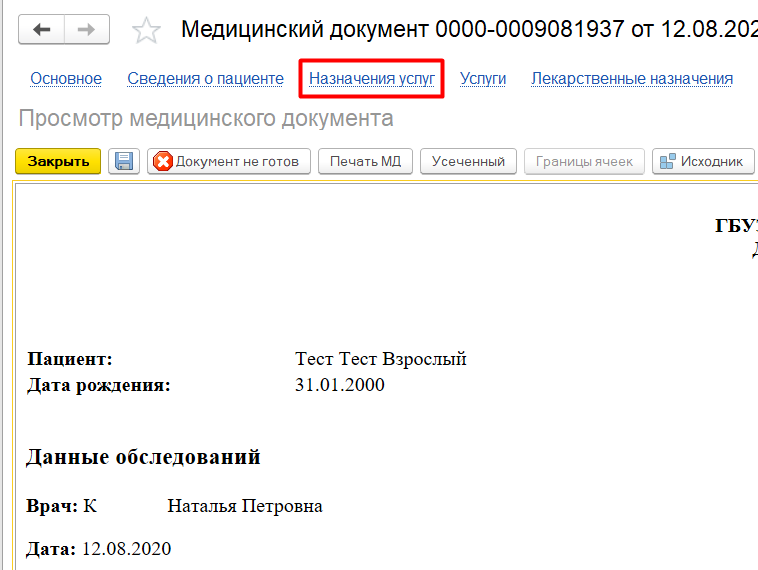Viewport: 758px width, 570px height.
Task: Go forward with the right arrow button
Action: click(88, 30)
